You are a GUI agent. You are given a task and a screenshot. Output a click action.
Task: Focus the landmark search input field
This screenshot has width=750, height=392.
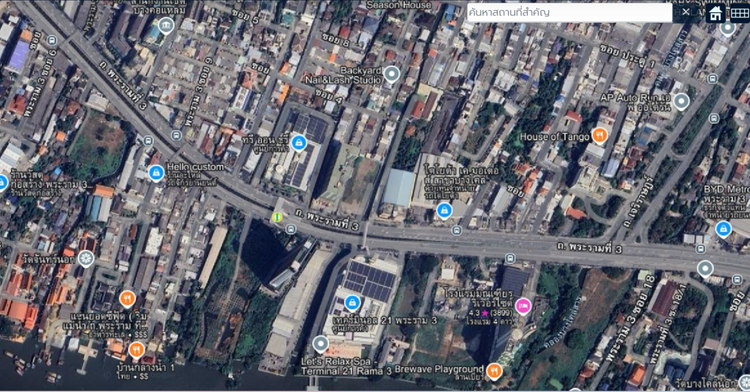pos(569,12)
